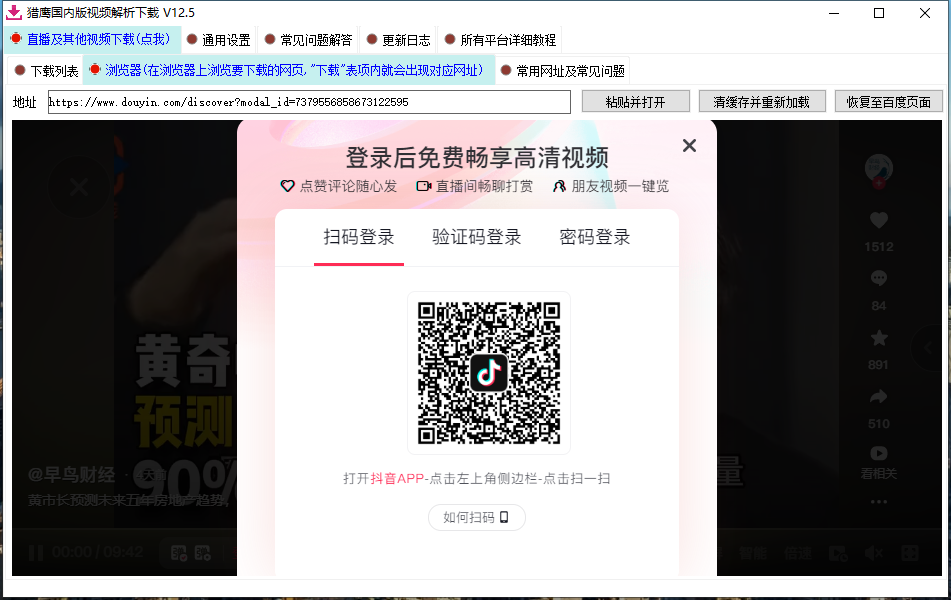
Task: Click the follow plus badge under avatar
Action: [879, 184]
